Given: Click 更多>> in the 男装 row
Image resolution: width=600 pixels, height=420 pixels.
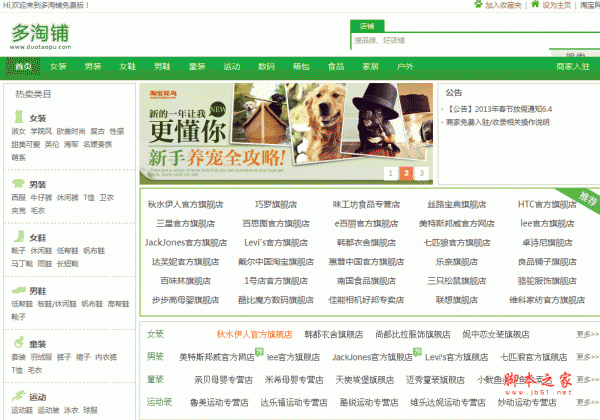Looking at the screenshot, I should tap(587, 357).
